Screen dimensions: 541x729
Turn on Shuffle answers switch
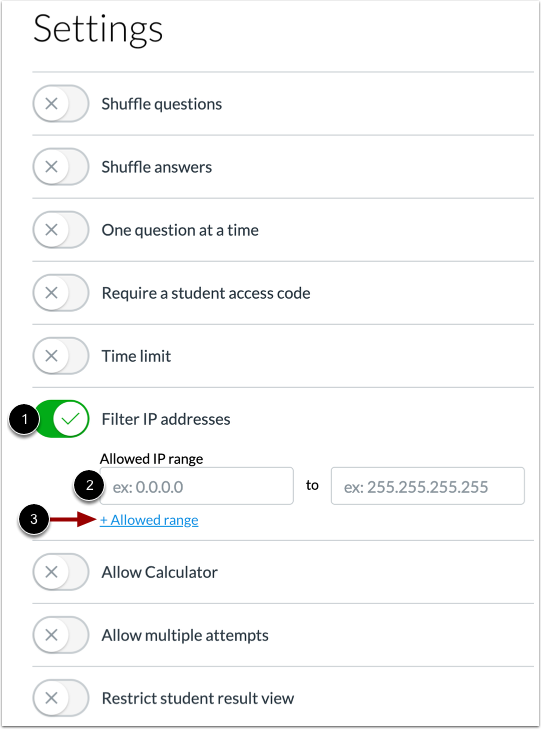[x=60, y=166]
